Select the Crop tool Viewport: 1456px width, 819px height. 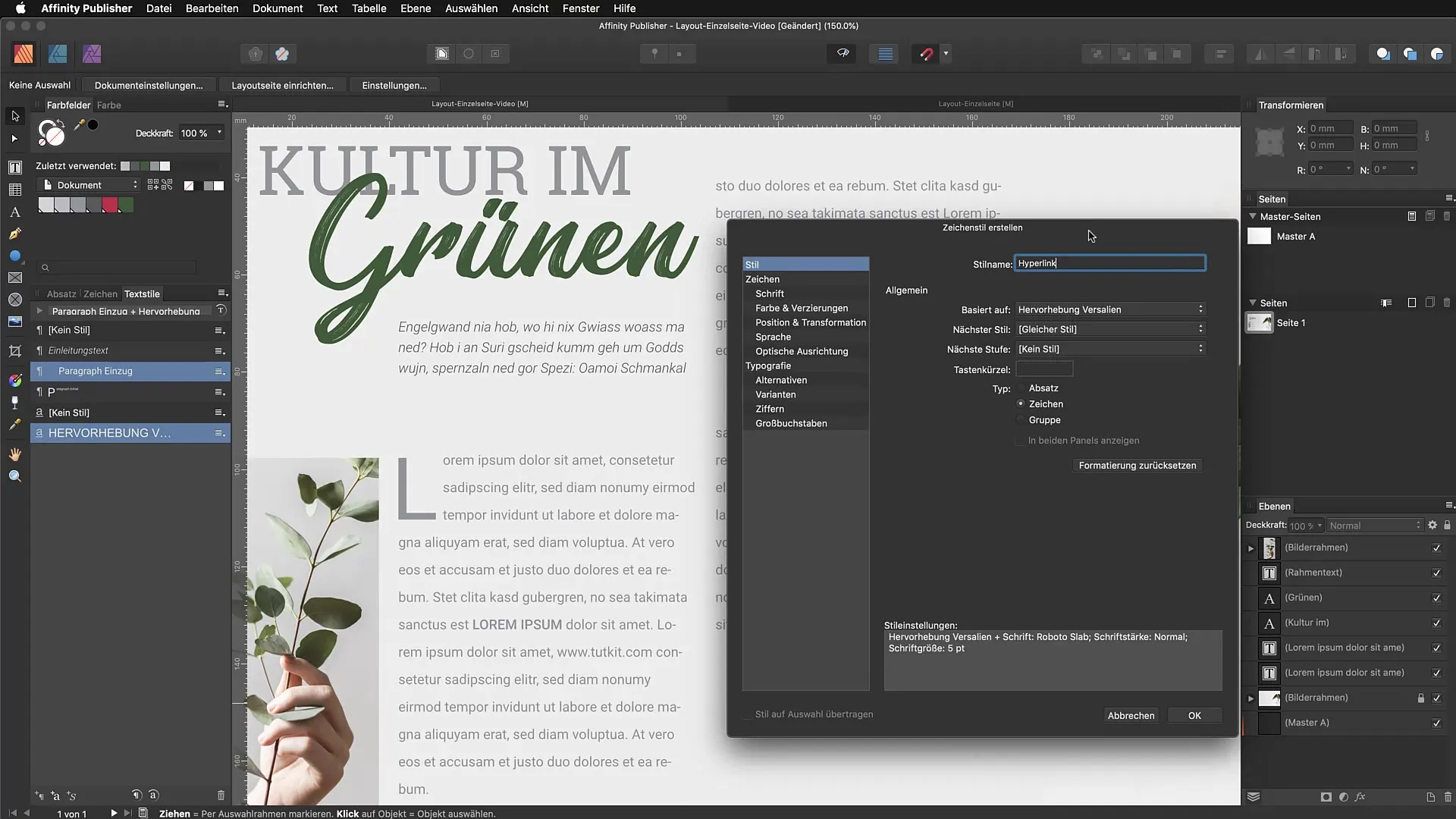[x=15, y=351]
